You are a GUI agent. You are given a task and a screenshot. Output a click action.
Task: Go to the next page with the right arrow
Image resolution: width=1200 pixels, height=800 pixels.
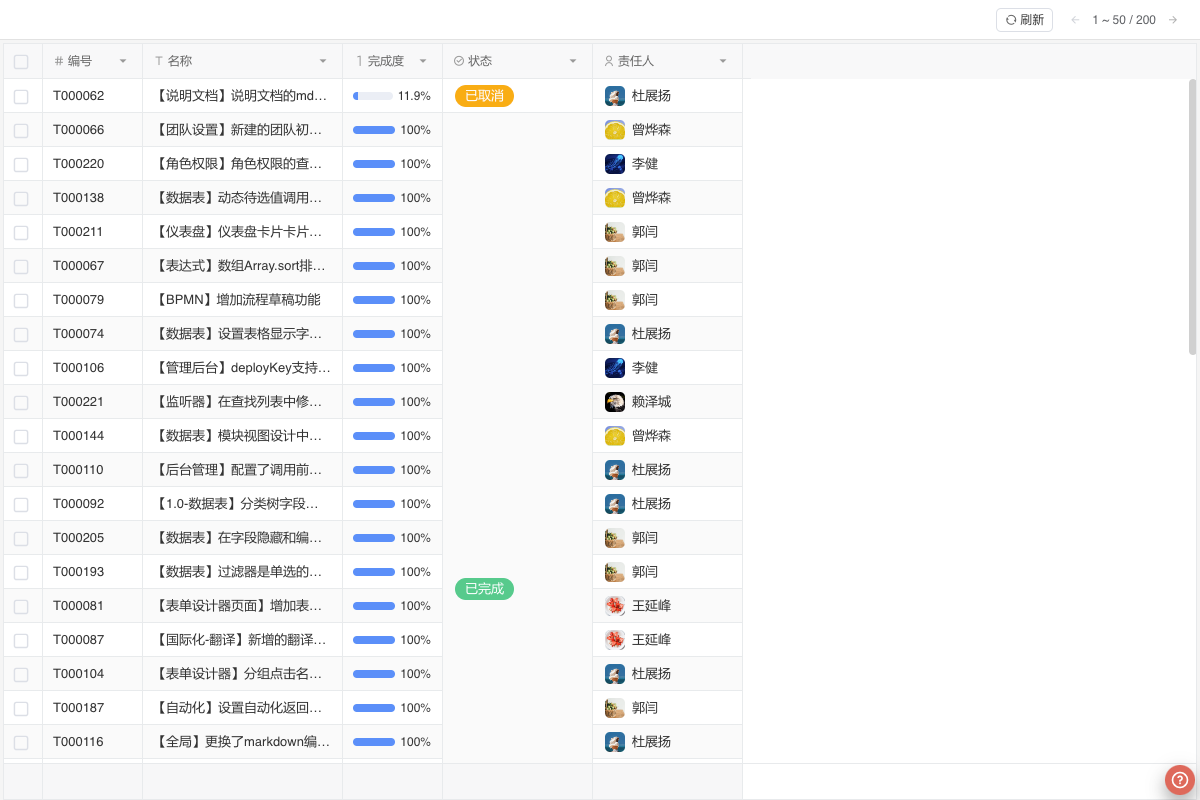[1173, 19]
